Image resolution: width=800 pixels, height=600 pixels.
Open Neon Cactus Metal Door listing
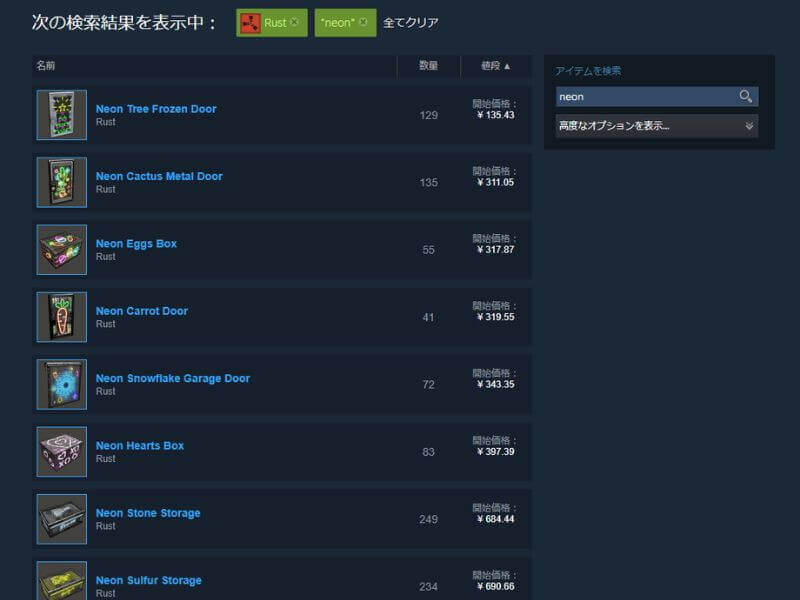(x=159, y=176)
